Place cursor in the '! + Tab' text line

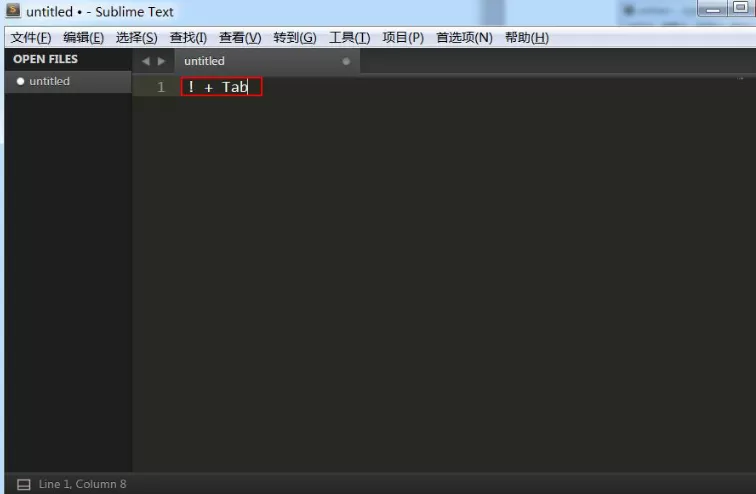click(x=218, y=87)
